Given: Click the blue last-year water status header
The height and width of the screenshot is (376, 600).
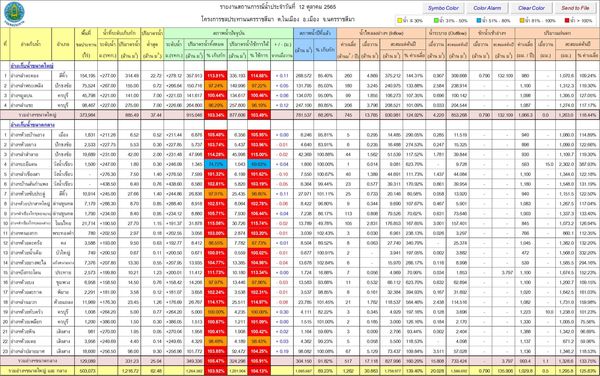Looking at the screenshot, I should point(315,33).
